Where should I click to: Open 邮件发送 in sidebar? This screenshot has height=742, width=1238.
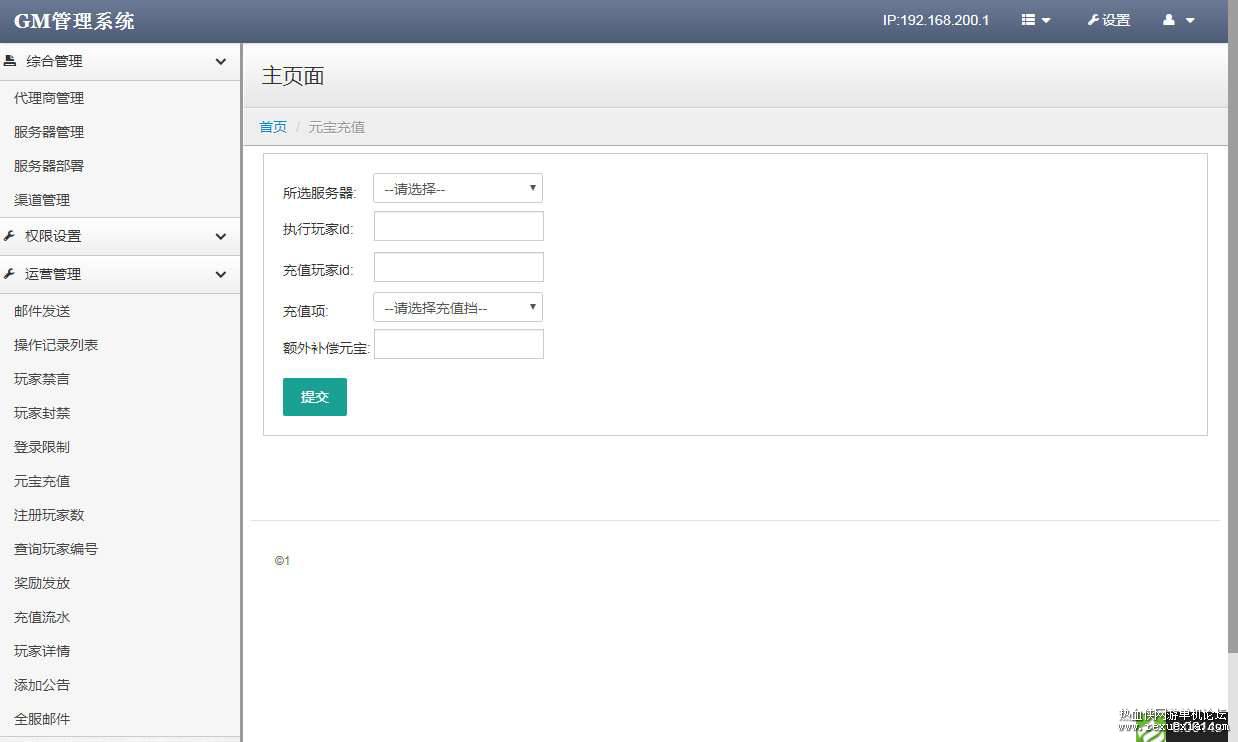pos(42,311)
